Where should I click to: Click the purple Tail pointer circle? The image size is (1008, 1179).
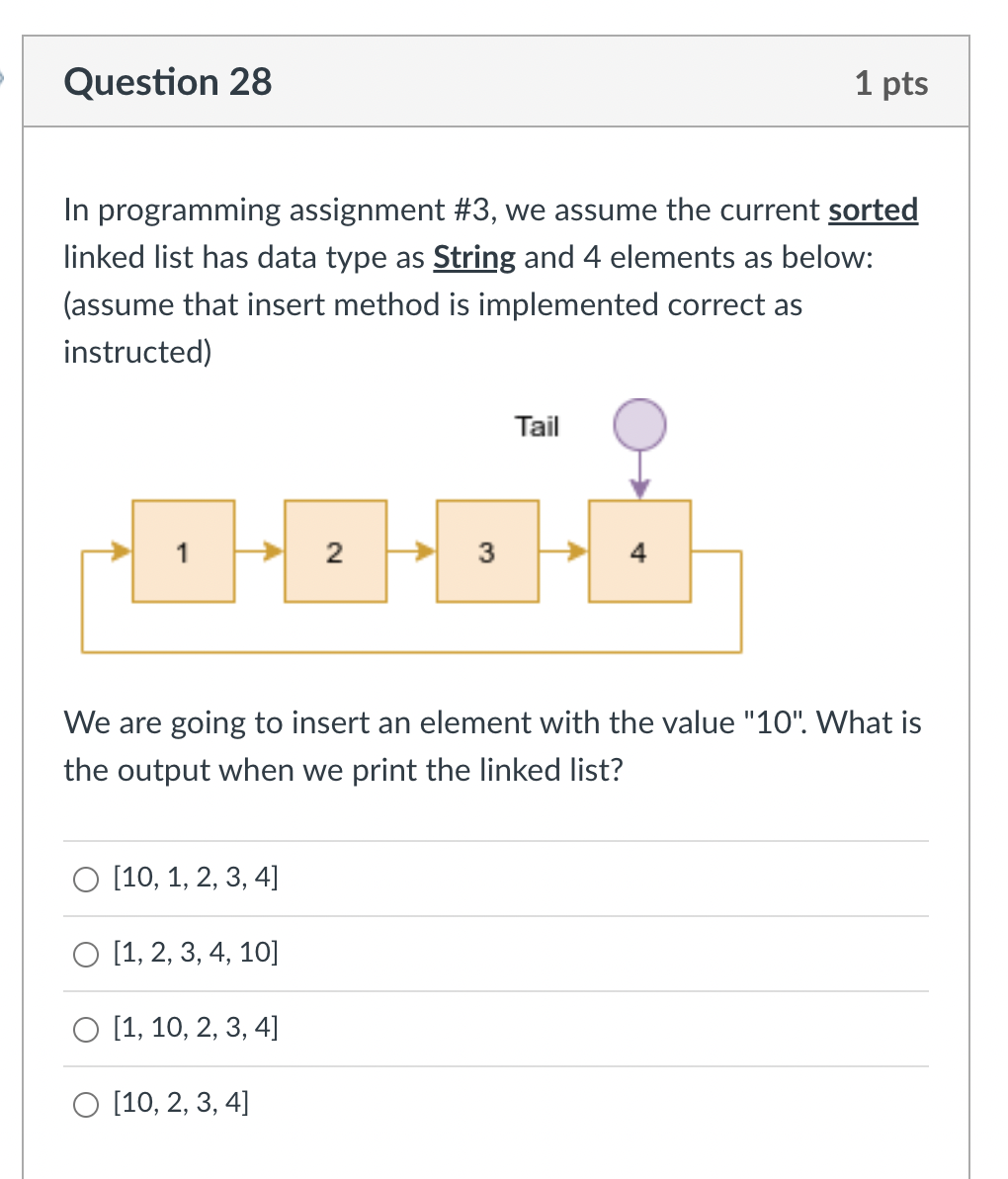(639, 425)
